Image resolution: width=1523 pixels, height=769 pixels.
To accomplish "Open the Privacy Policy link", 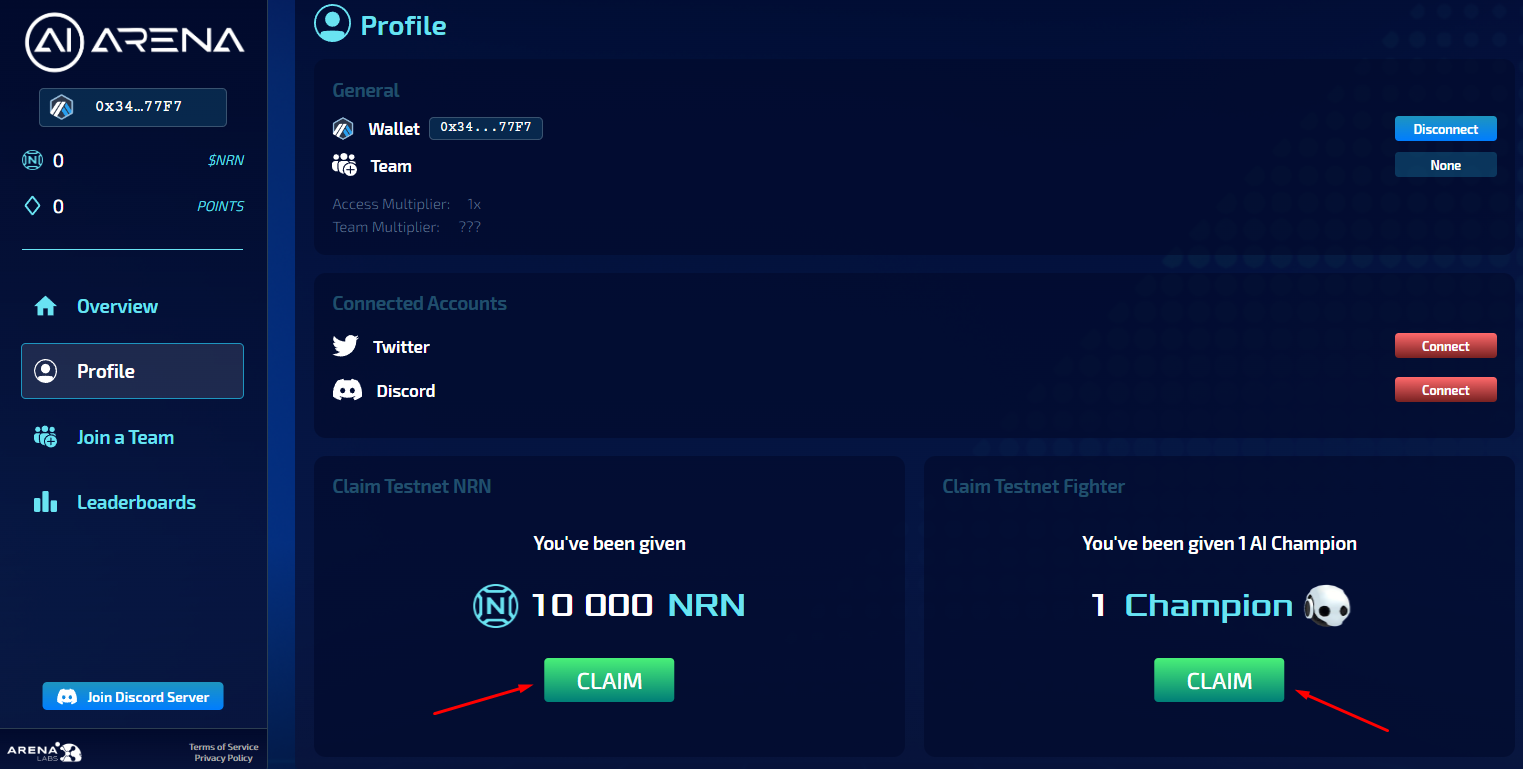I will tap(224, 758).
